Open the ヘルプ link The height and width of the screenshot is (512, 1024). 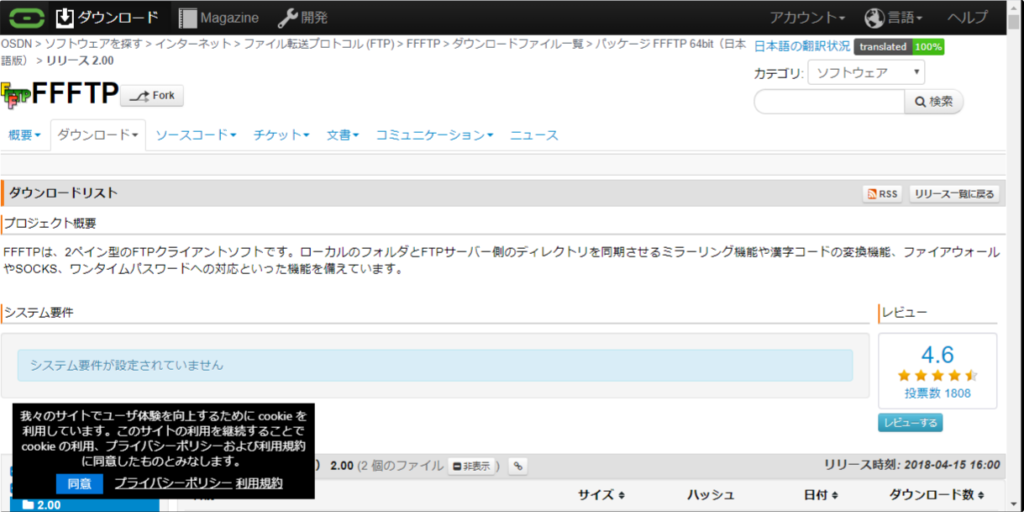point(968,18)
